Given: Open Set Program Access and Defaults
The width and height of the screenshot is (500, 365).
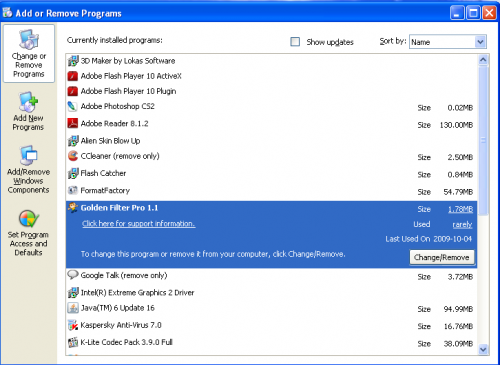Looking at the screenshot, I should coord(28,233).
